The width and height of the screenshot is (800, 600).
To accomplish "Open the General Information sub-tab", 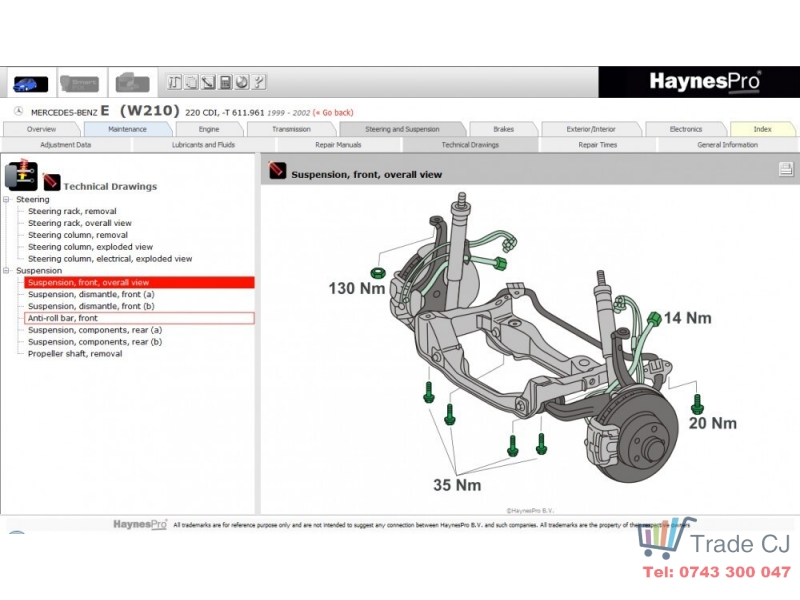I will [727, 145].
